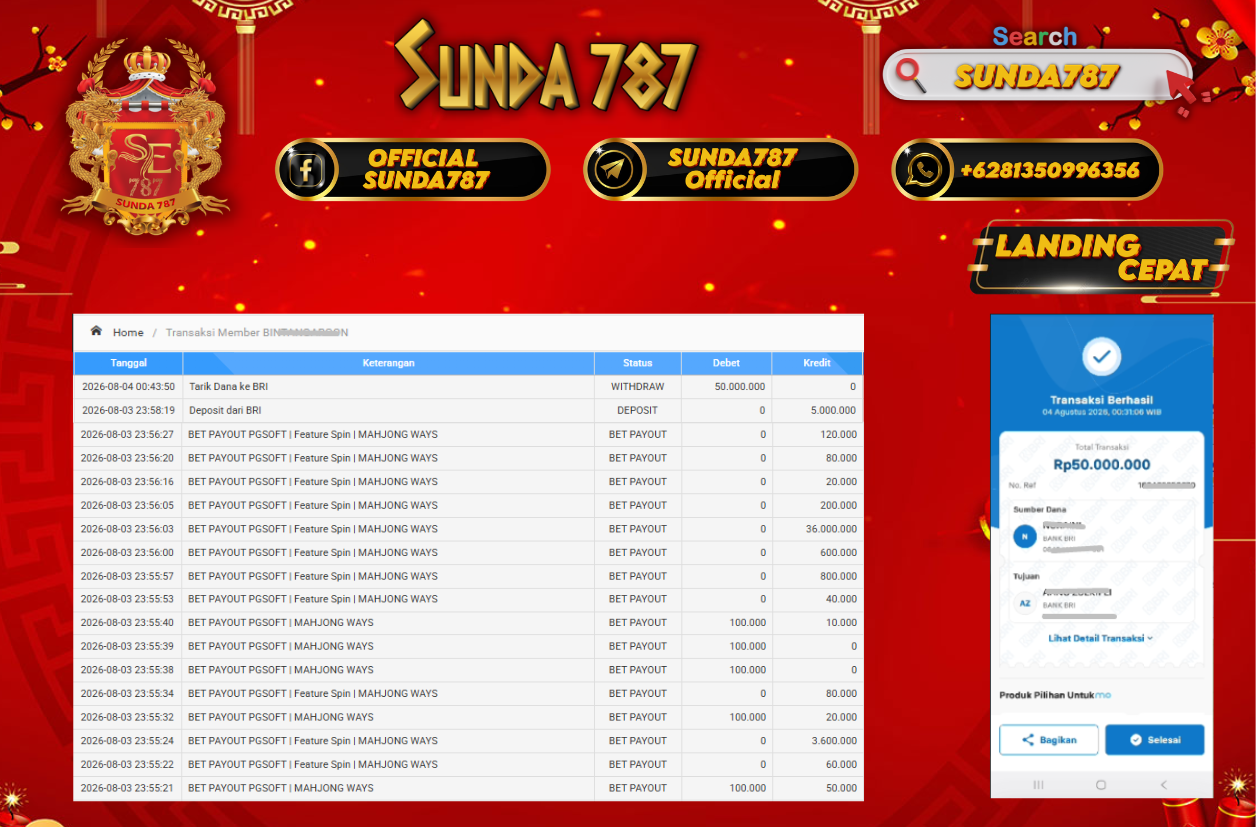
Task: Click the 23:55:40 timestamp cell
Action: click(x=128, y=622)
